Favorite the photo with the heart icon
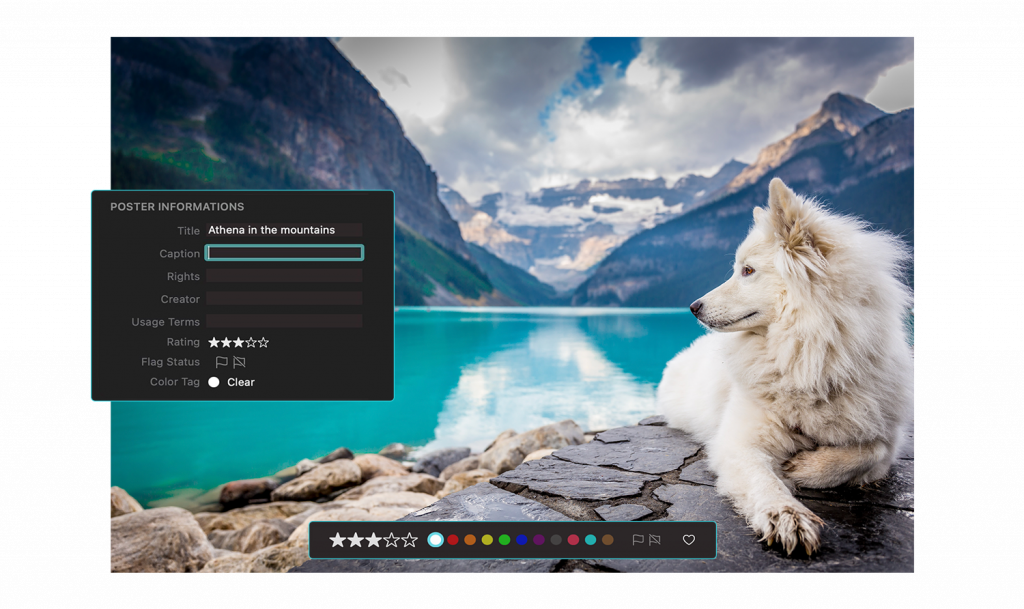The image size is (1024, 609). pyautogui.click(x=689, y=540)
